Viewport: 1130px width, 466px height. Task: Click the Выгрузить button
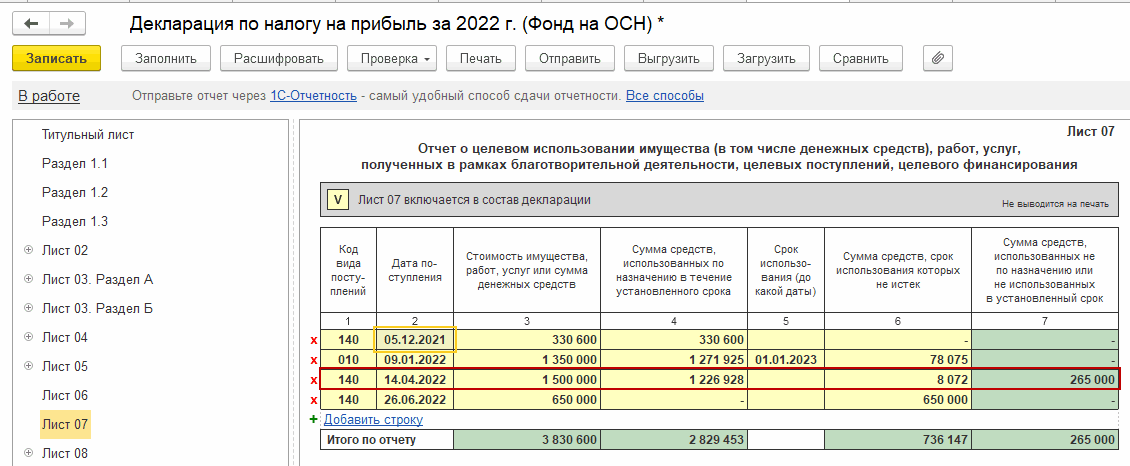[x=668, y=58]
